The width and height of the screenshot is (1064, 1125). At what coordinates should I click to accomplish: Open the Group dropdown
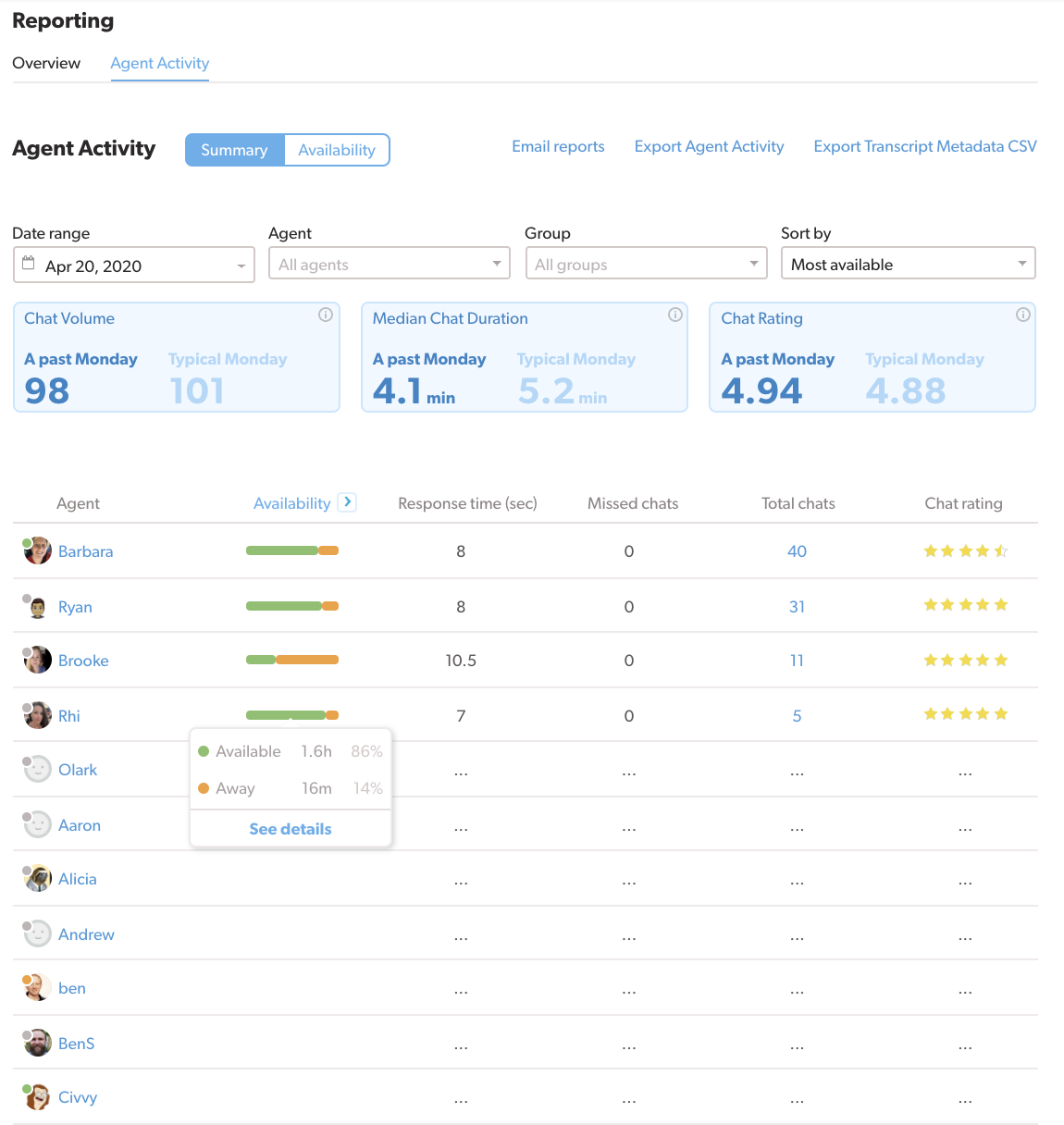pos(646,265)
